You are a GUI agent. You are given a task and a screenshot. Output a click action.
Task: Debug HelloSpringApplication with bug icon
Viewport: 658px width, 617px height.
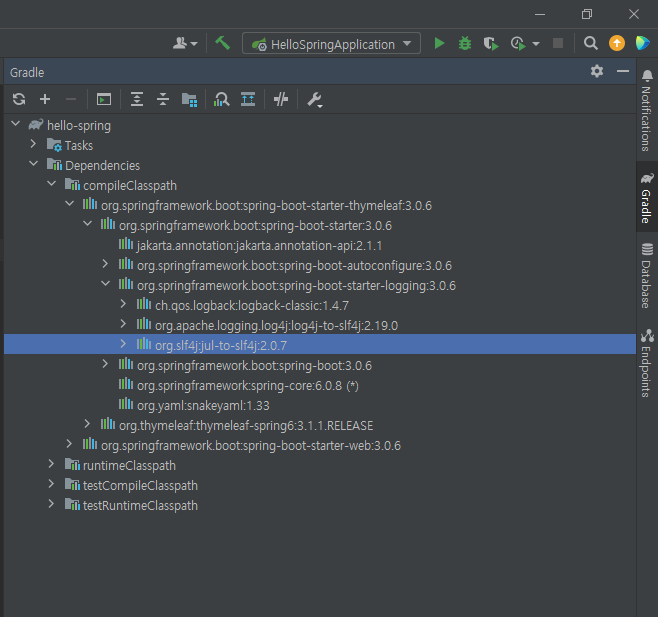coord(465,43)
